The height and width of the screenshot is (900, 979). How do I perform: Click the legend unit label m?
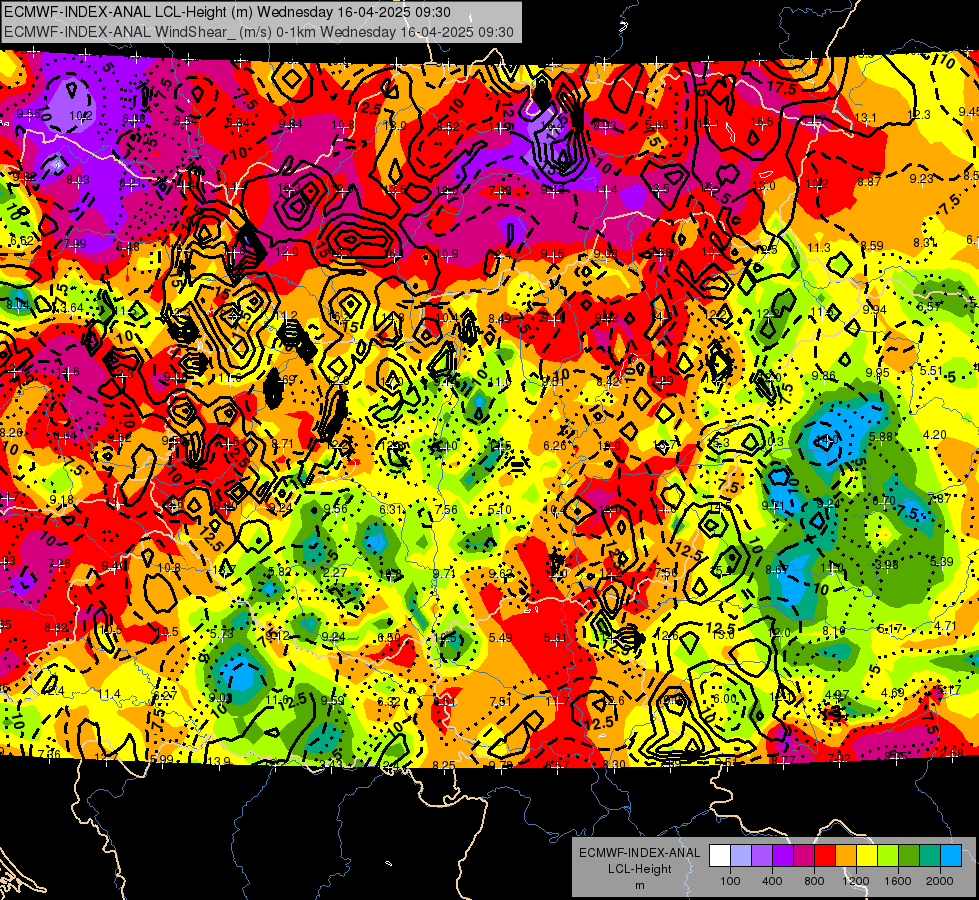(x=639, y=886)
